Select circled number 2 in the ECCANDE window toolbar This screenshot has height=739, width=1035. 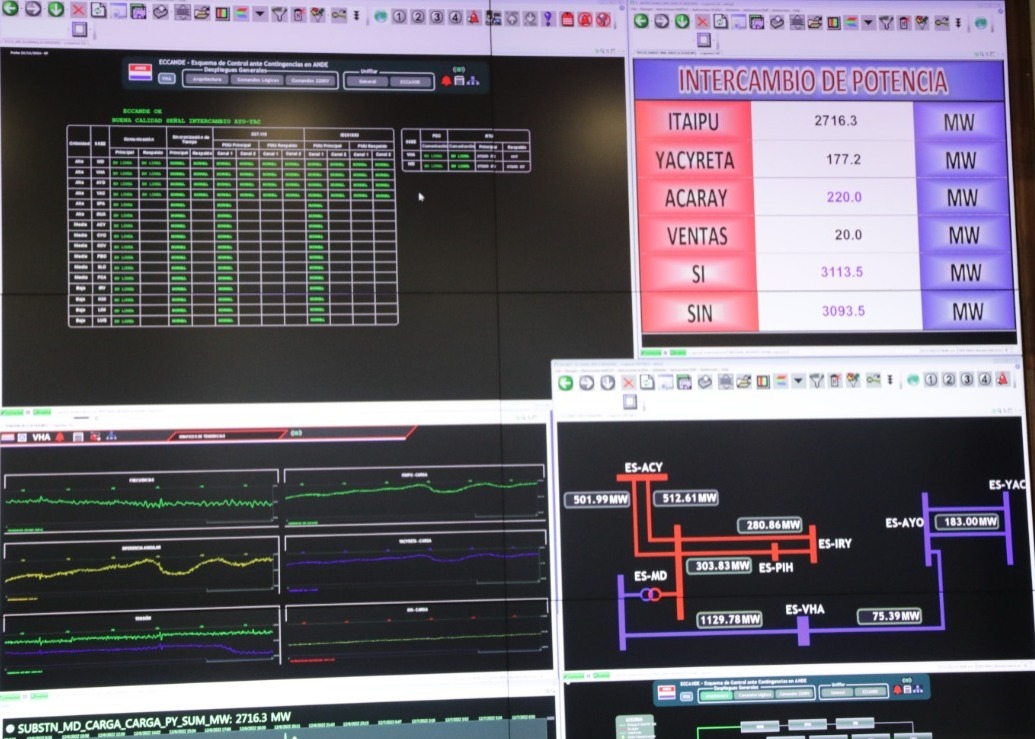(x=418, y=16)
